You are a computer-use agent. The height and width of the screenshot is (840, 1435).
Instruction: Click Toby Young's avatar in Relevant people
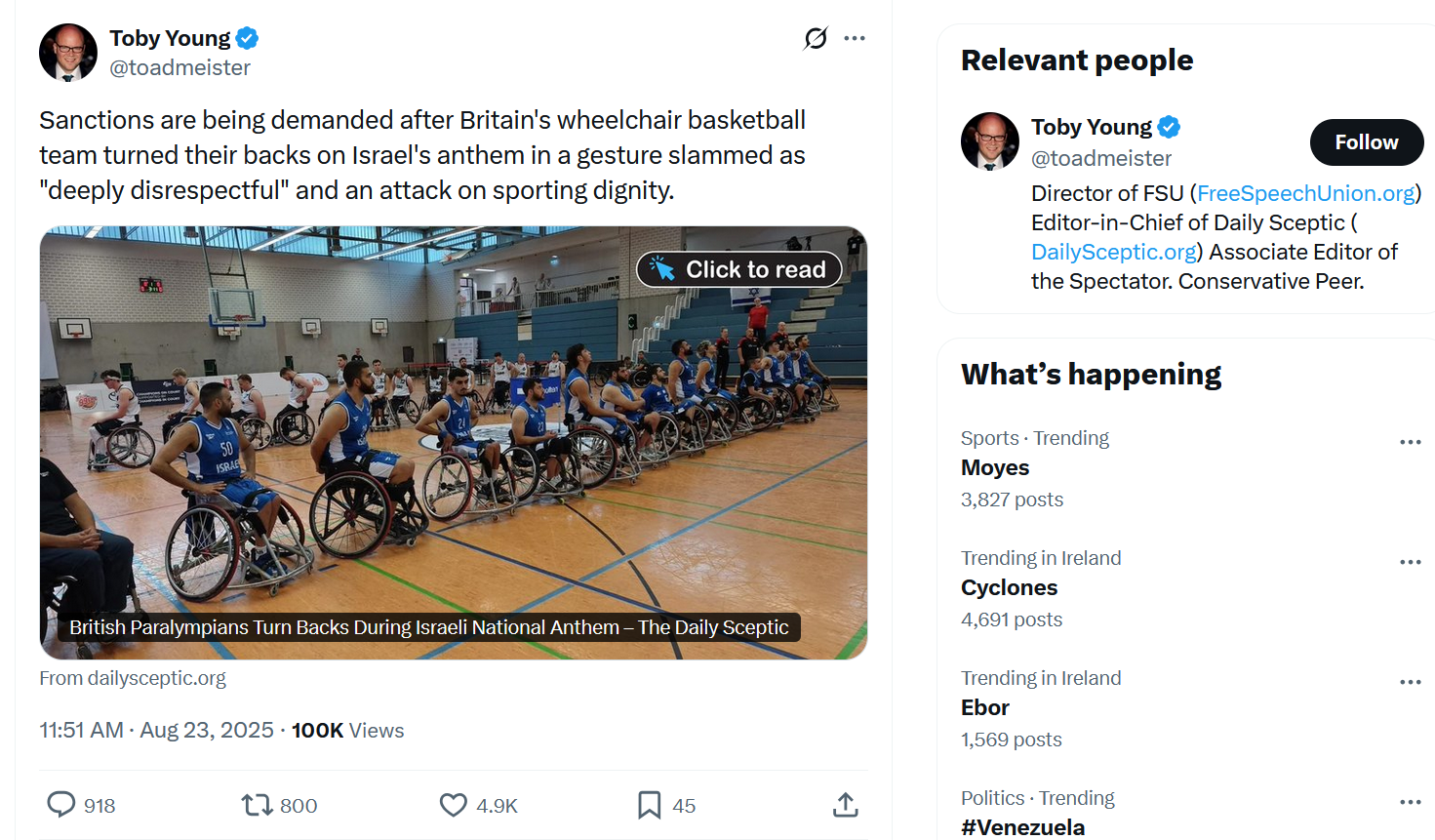pyautogui.click(x=990, y=141)
